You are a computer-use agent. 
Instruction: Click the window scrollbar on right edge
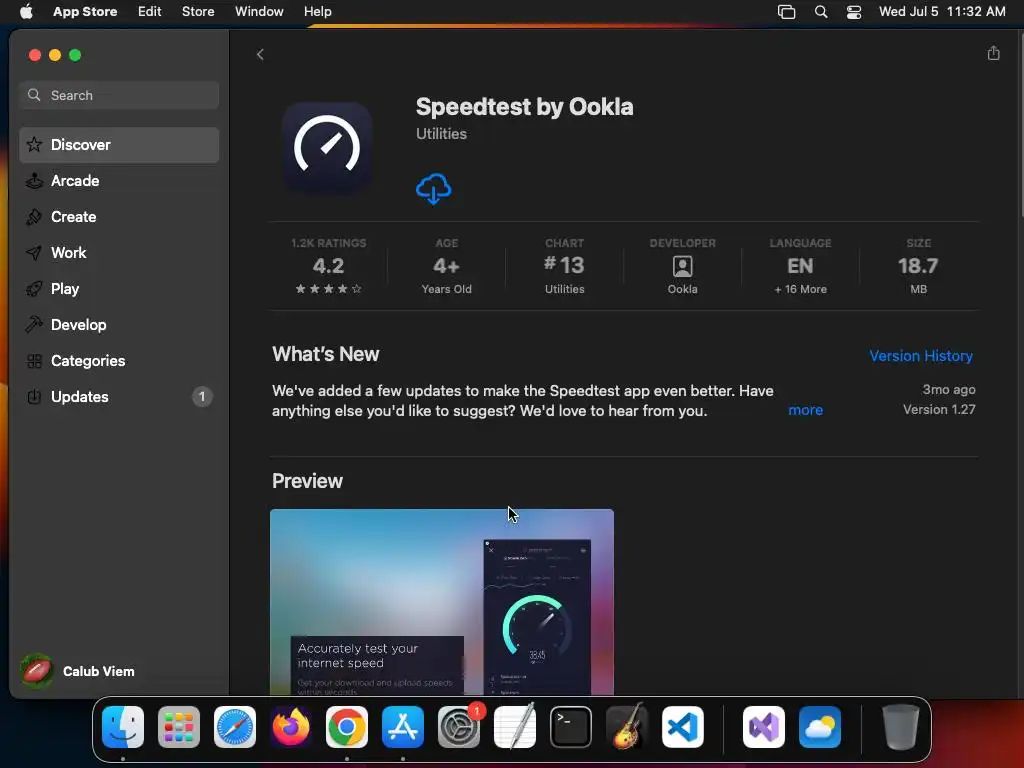coord(1020,124)
